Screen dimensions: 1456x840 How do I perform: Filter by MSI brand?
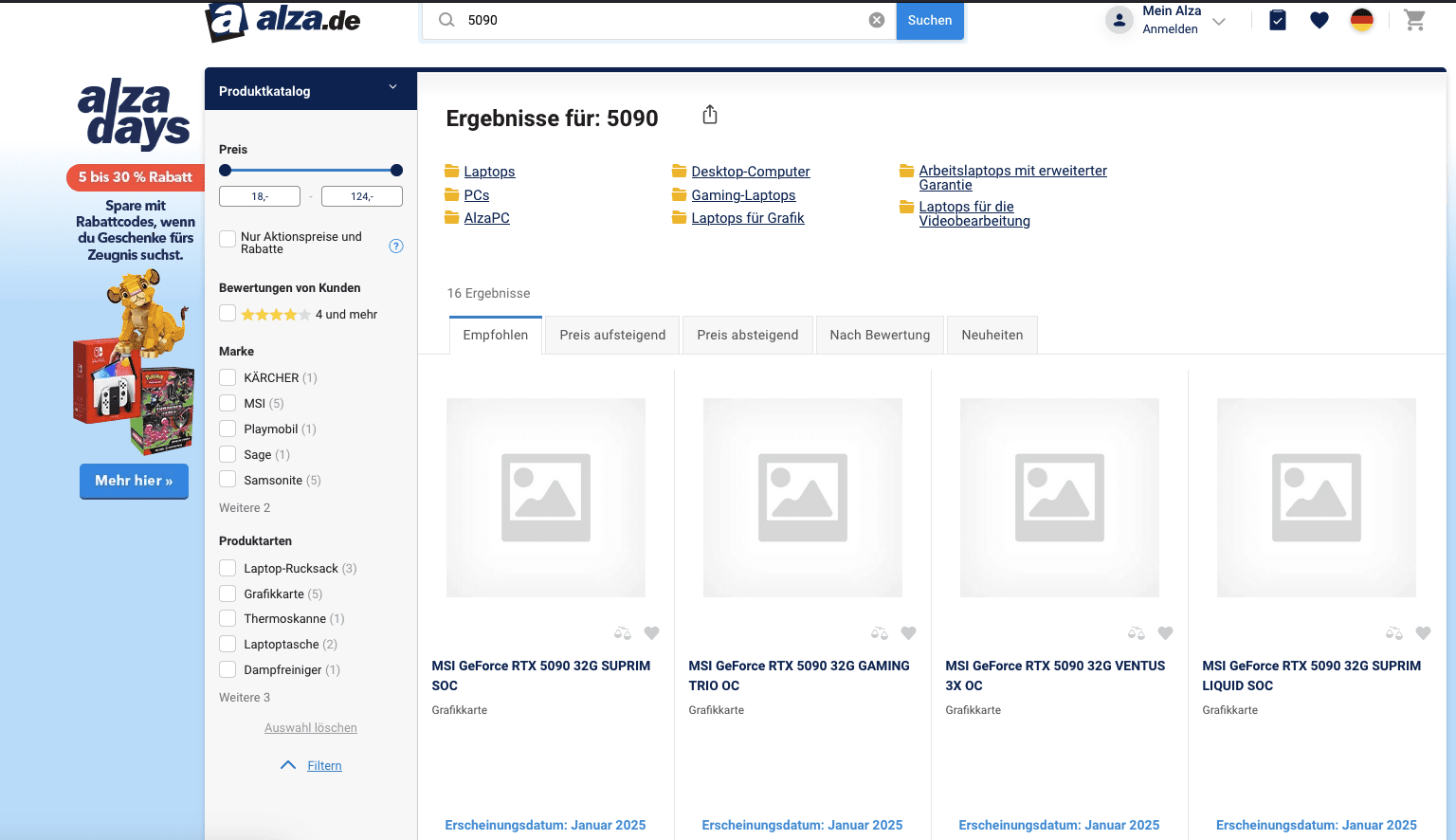(227, 403)
